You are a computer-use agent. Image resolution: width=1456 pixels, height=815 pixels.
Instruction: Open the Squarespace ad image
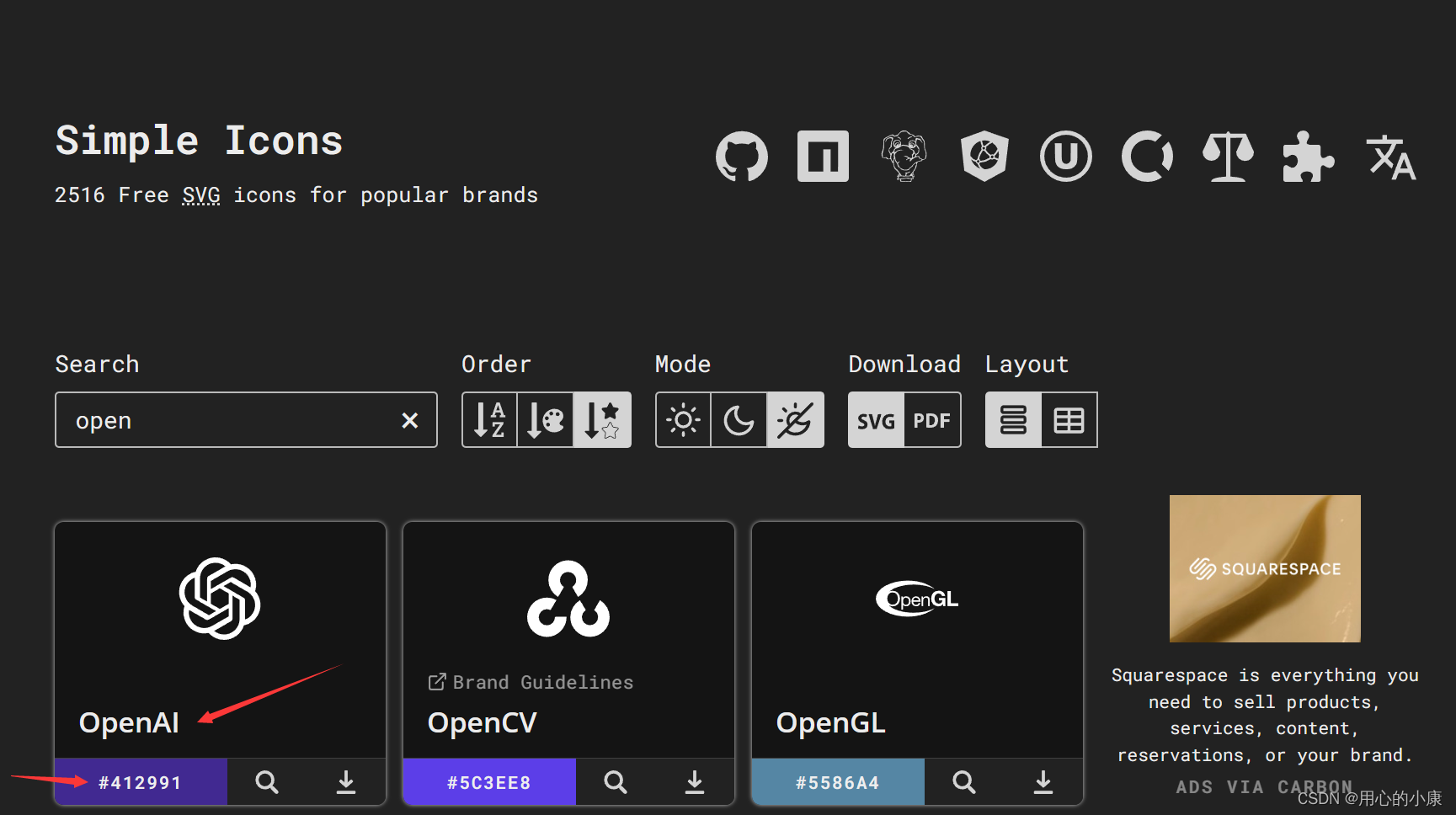pos(1265,568)
